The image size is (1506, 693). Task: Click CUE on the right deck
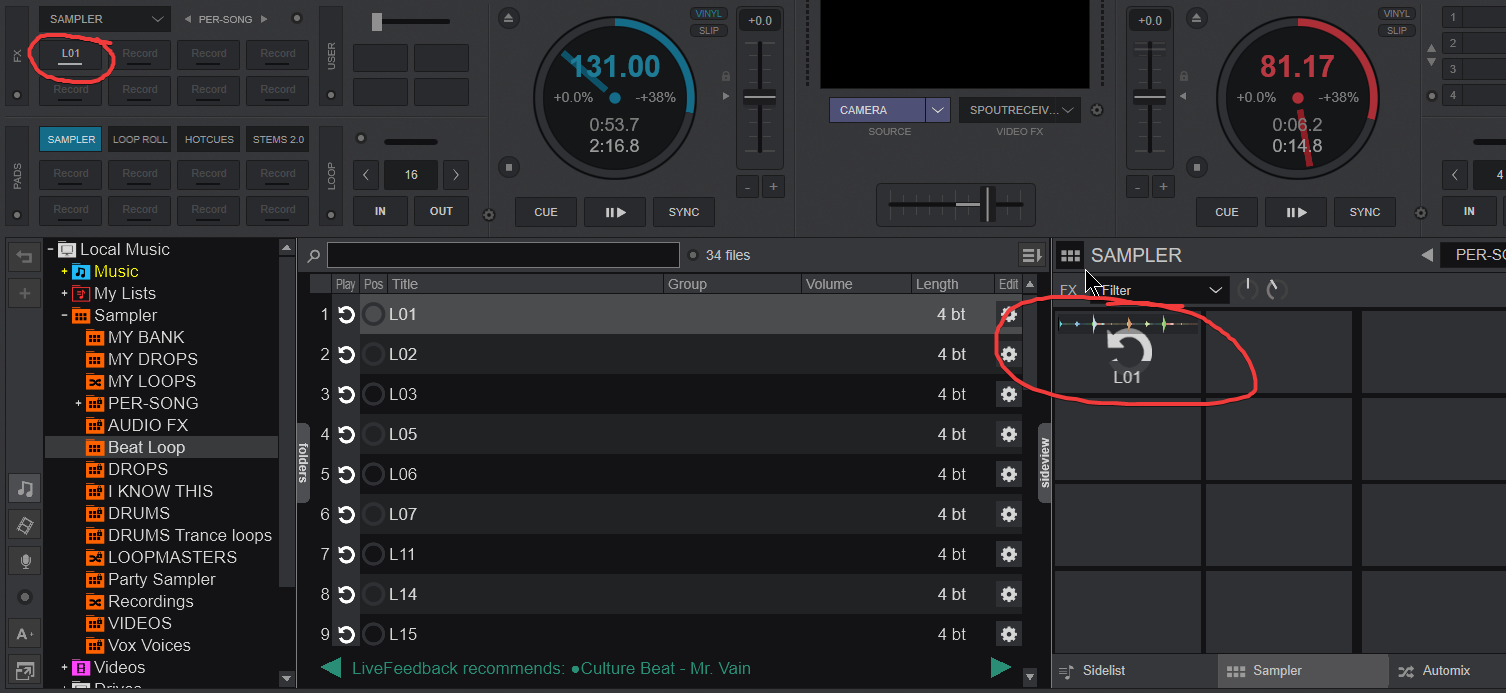1226,212
